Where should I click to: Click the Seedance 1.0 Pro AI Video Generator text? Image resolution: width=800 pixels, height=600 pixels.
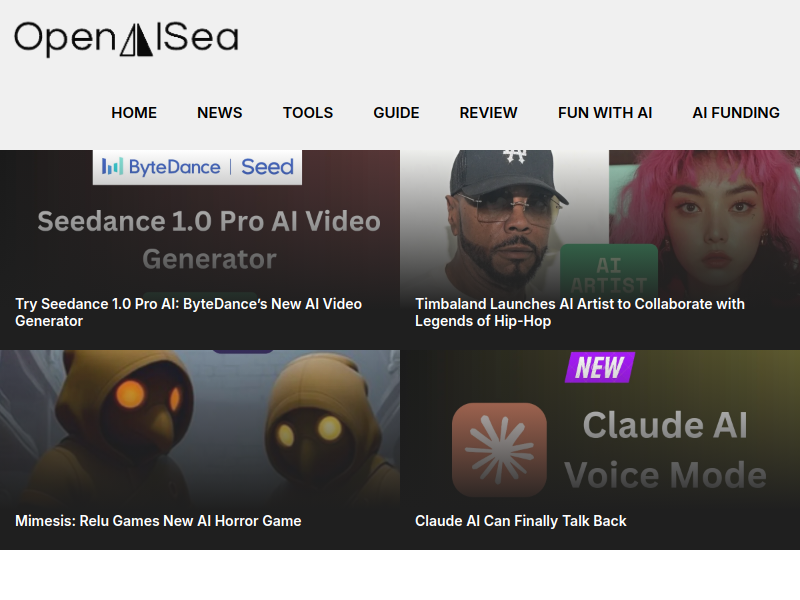[x=209, y=240]
